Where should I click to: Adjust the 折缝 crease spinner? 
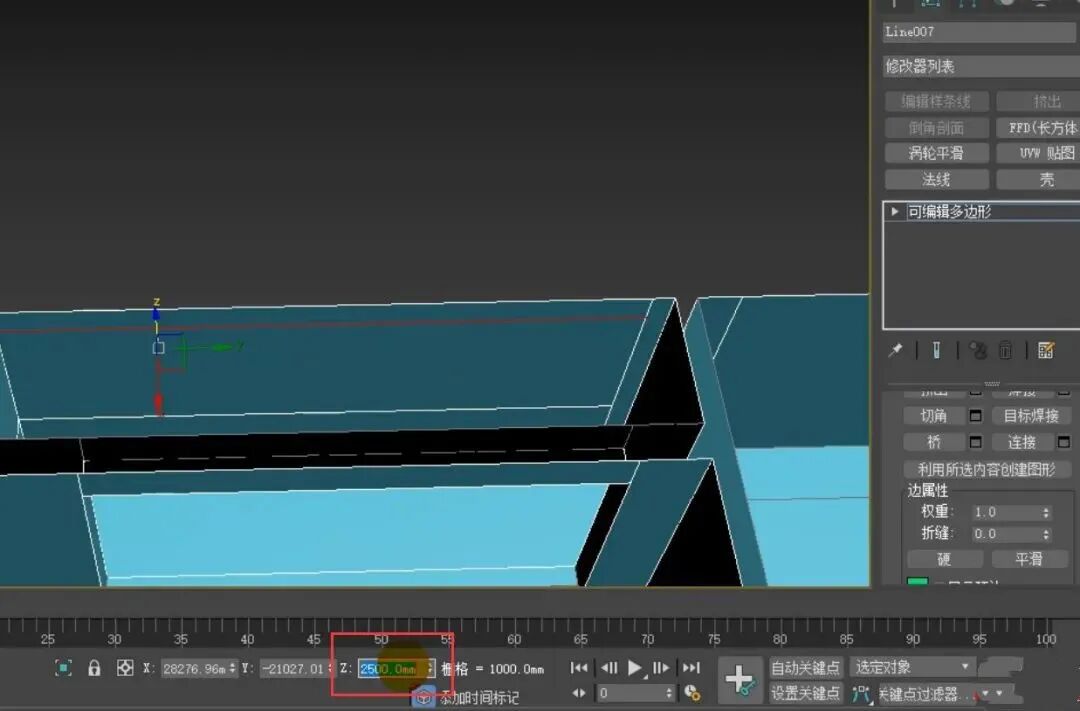[x=1046, y=533]
